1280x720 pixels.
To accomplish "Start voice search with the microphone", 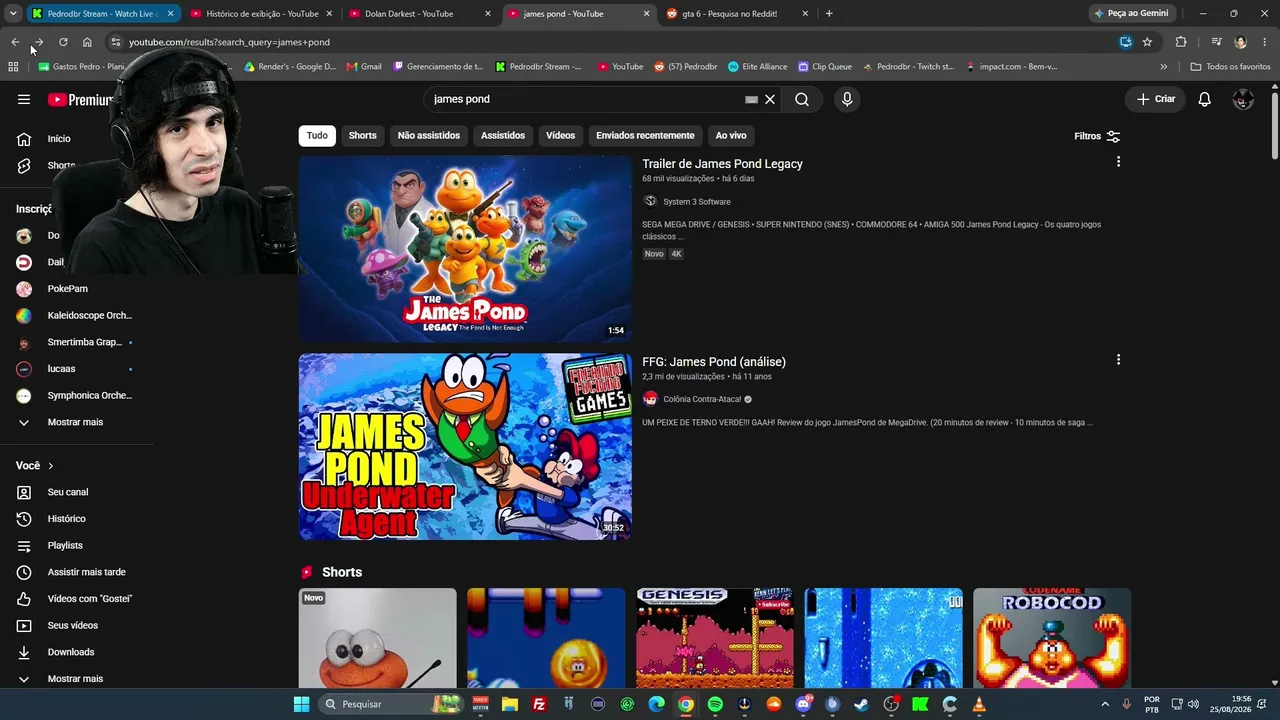I will pos(847,99).
